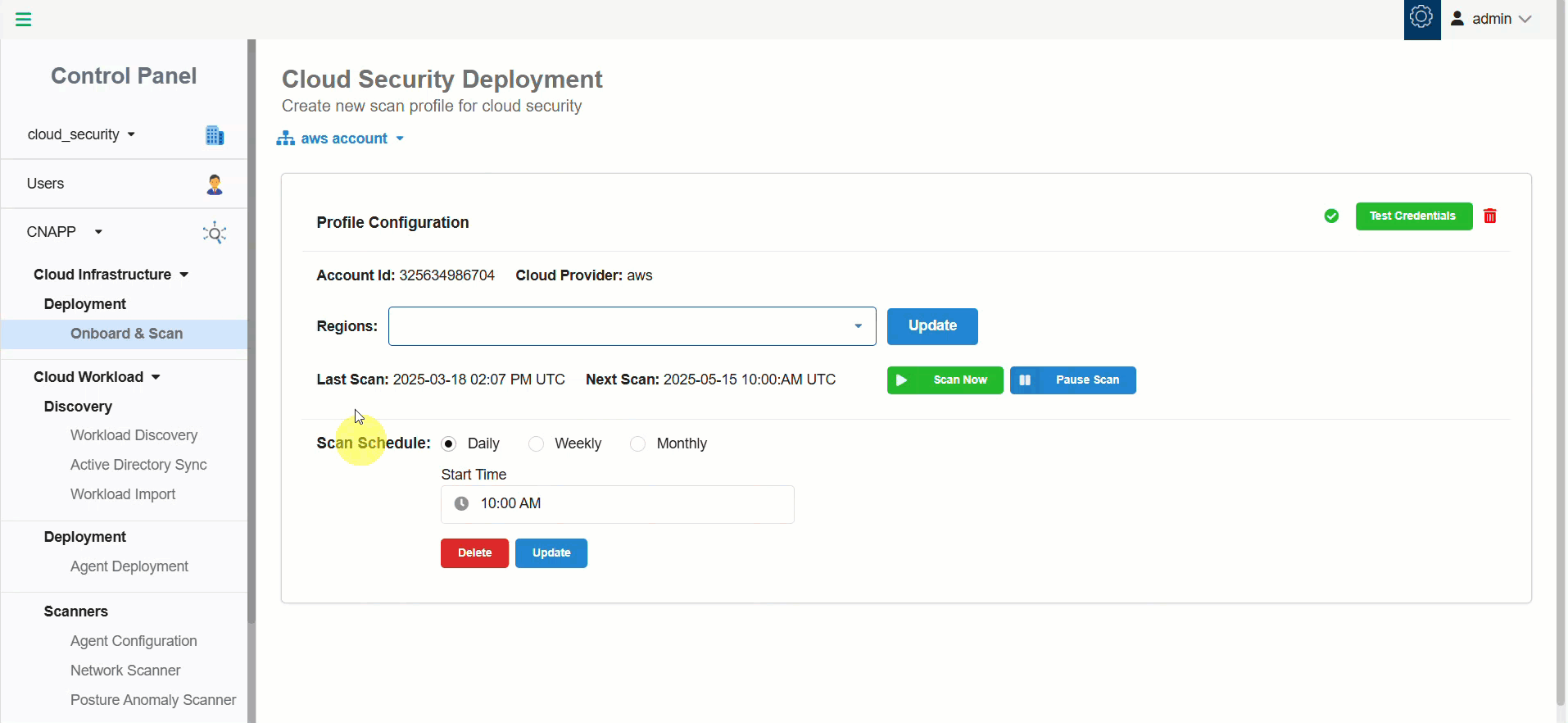Click account id 325634986704
This screenshot has width=1568, height=723.
click(x=447, y=275)
